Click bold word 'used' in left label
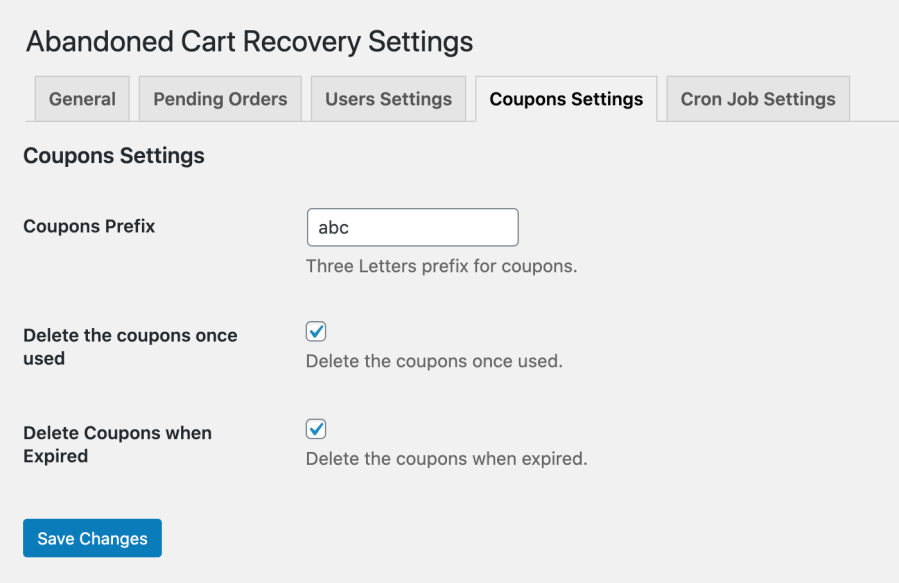This screenshot has width=899, height=583. pos(44,359)
